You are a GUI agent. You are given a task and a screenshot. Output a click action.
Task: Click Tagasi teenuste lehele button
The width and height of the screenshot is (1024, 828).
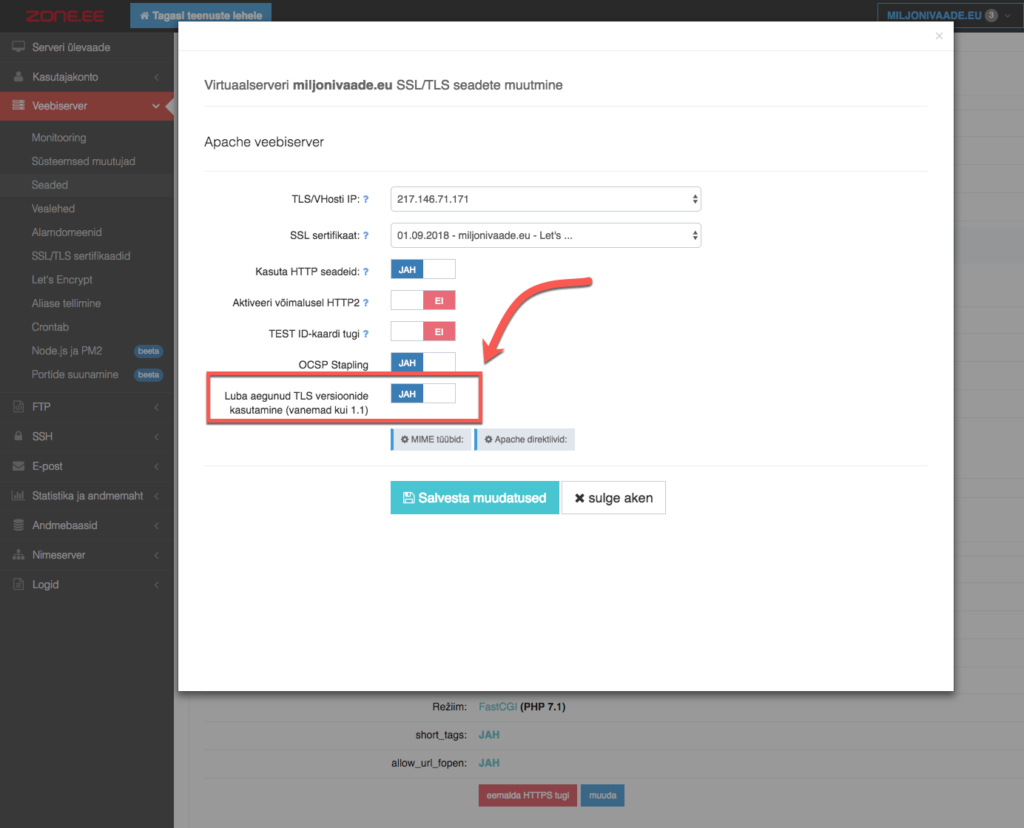click(x=200, y=15)
